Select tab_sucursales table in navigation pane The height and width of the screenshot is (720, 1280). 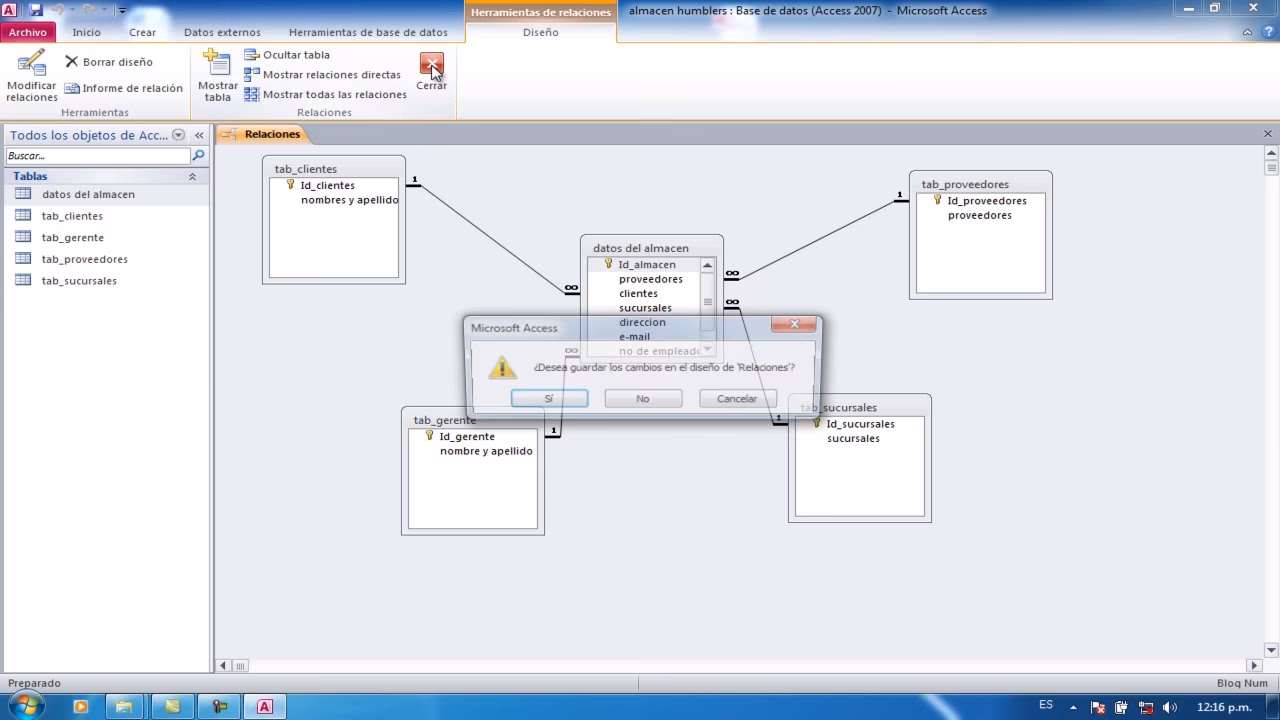pos(105,281)
